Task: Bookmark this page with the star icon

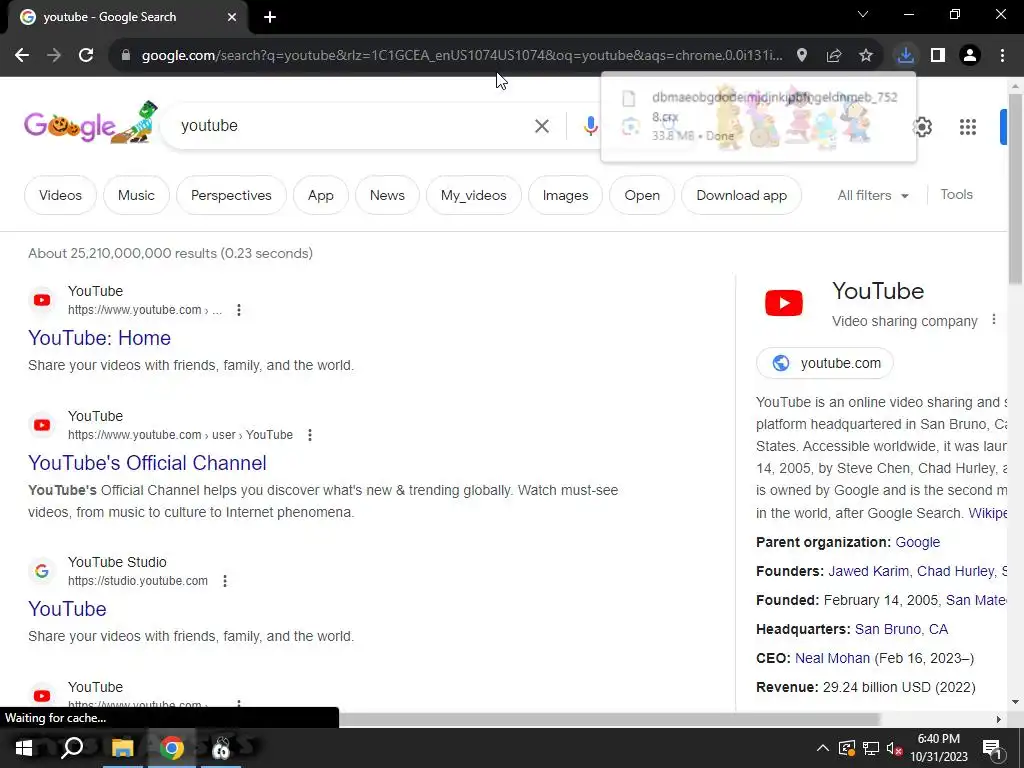Action: 866,56
